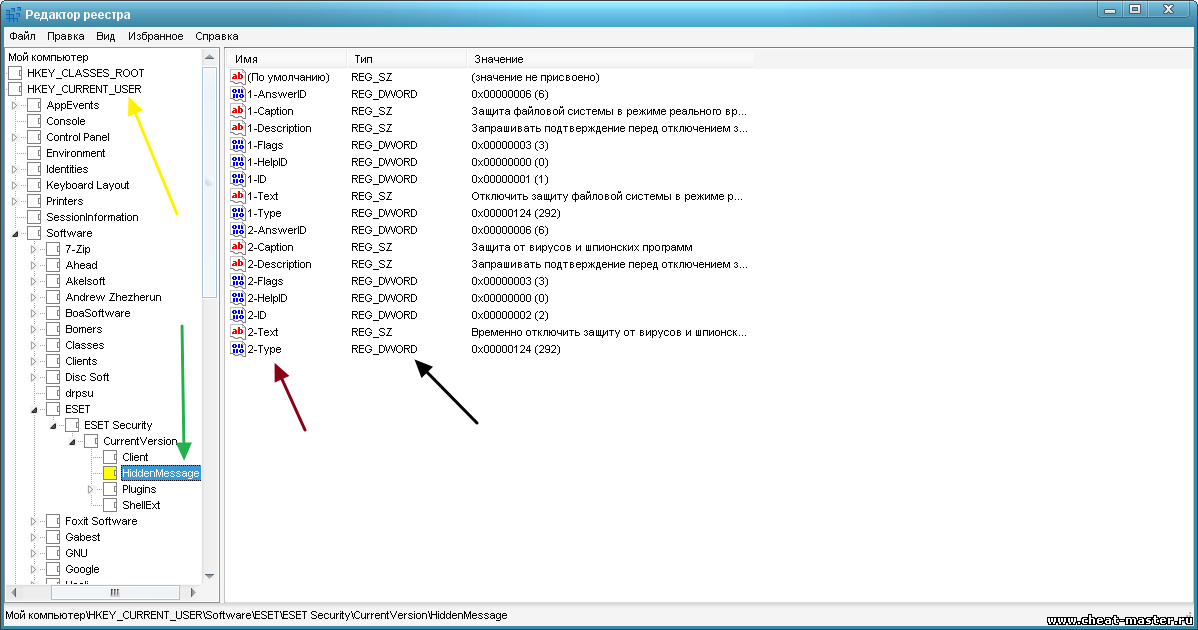1198x630 pixels.
Task: Select the Мой компьютер root node
Action: [48, 57]
